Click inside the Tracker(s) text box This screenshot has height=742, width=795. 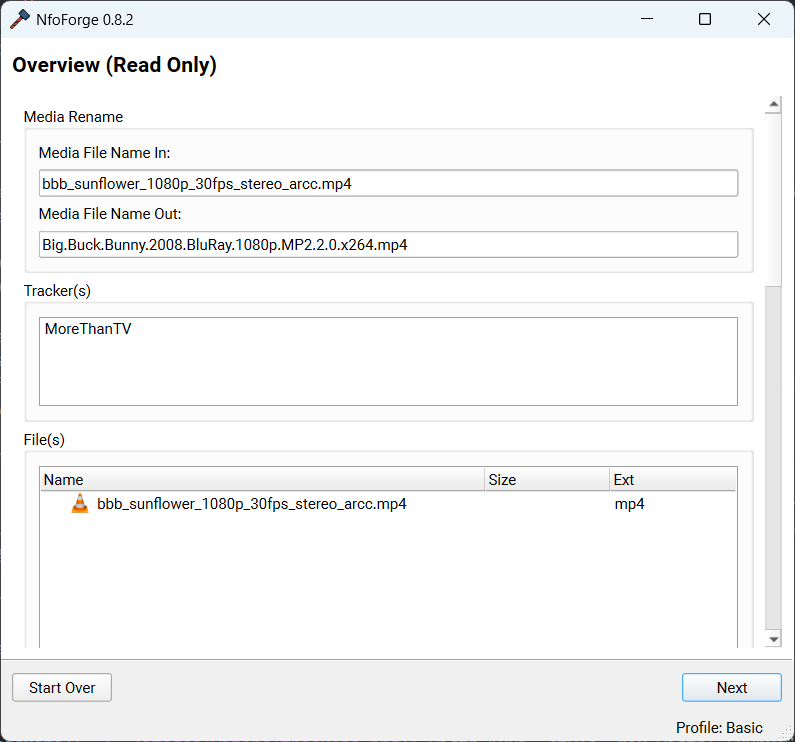388,361
